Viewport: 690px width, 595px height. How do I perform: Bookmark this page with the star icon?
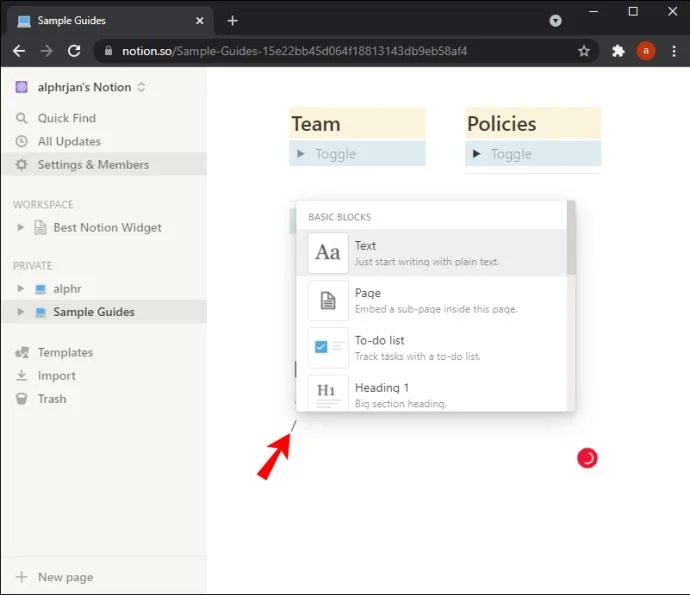[x=584, y=51]
